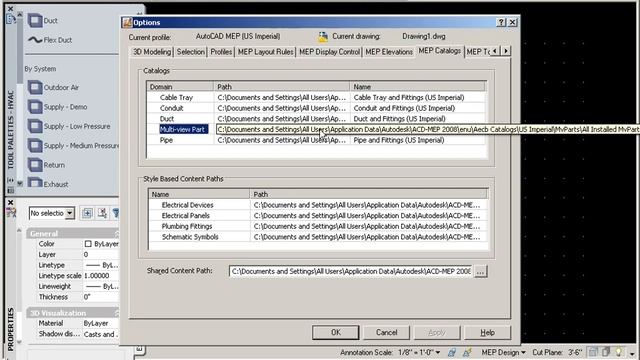Click the auto-scale annotation lightning icon
Image resolution: width=640 pixels, height=360 pixels.
click(x=467, y=352)
